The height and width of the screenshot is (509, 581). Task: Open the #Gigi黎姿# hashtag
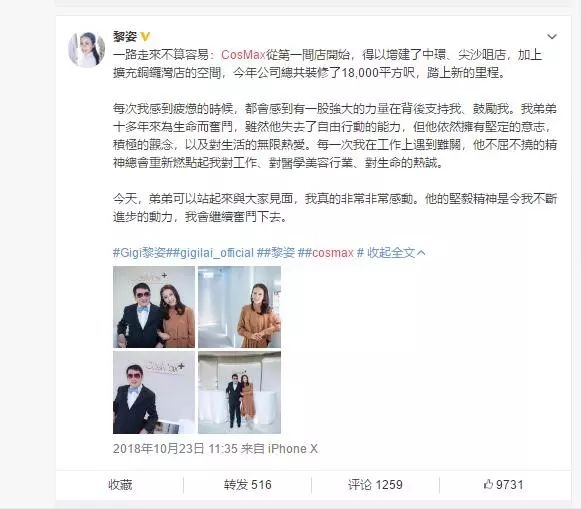point(141,253)
